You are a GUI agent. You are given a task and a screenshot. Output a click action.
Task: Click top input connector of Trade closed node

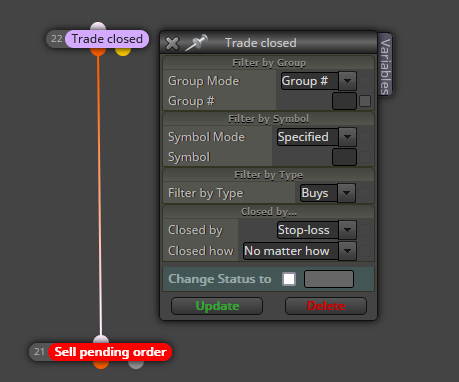(x=98, y=26)
